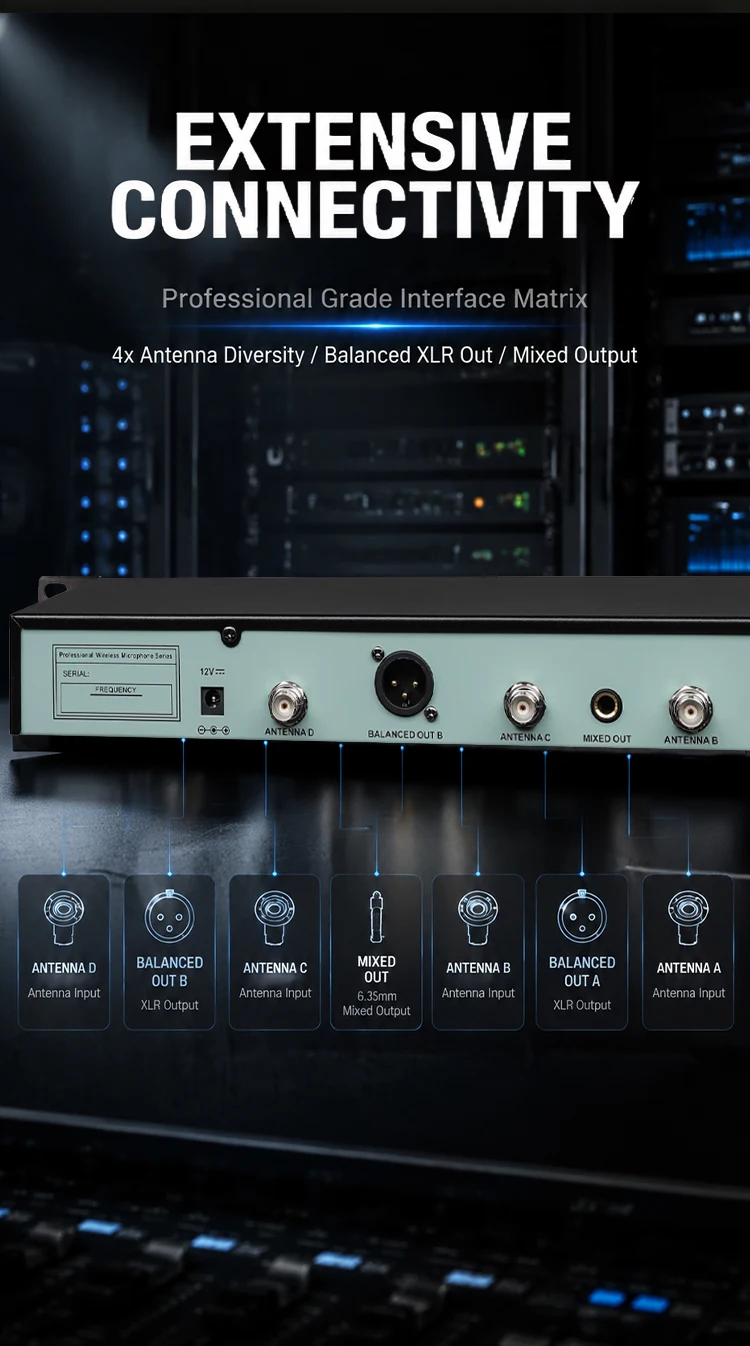Select the 'ANTENNA A' card title
The height and width of the screenshot is (1346, 750).
[689, 968]
